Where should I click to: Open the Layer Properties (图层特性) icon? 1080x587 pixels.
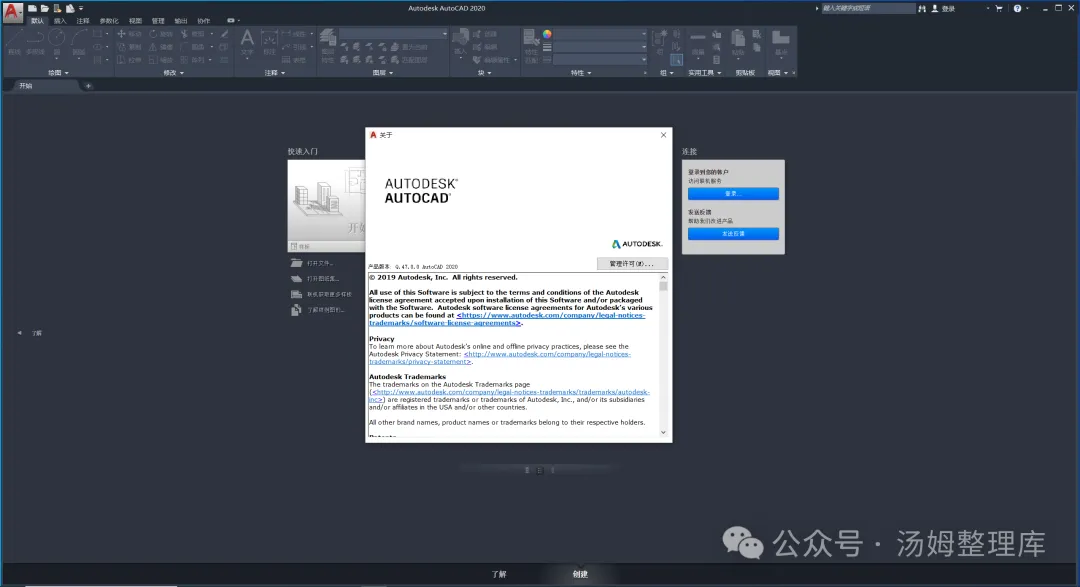[328, 45]
